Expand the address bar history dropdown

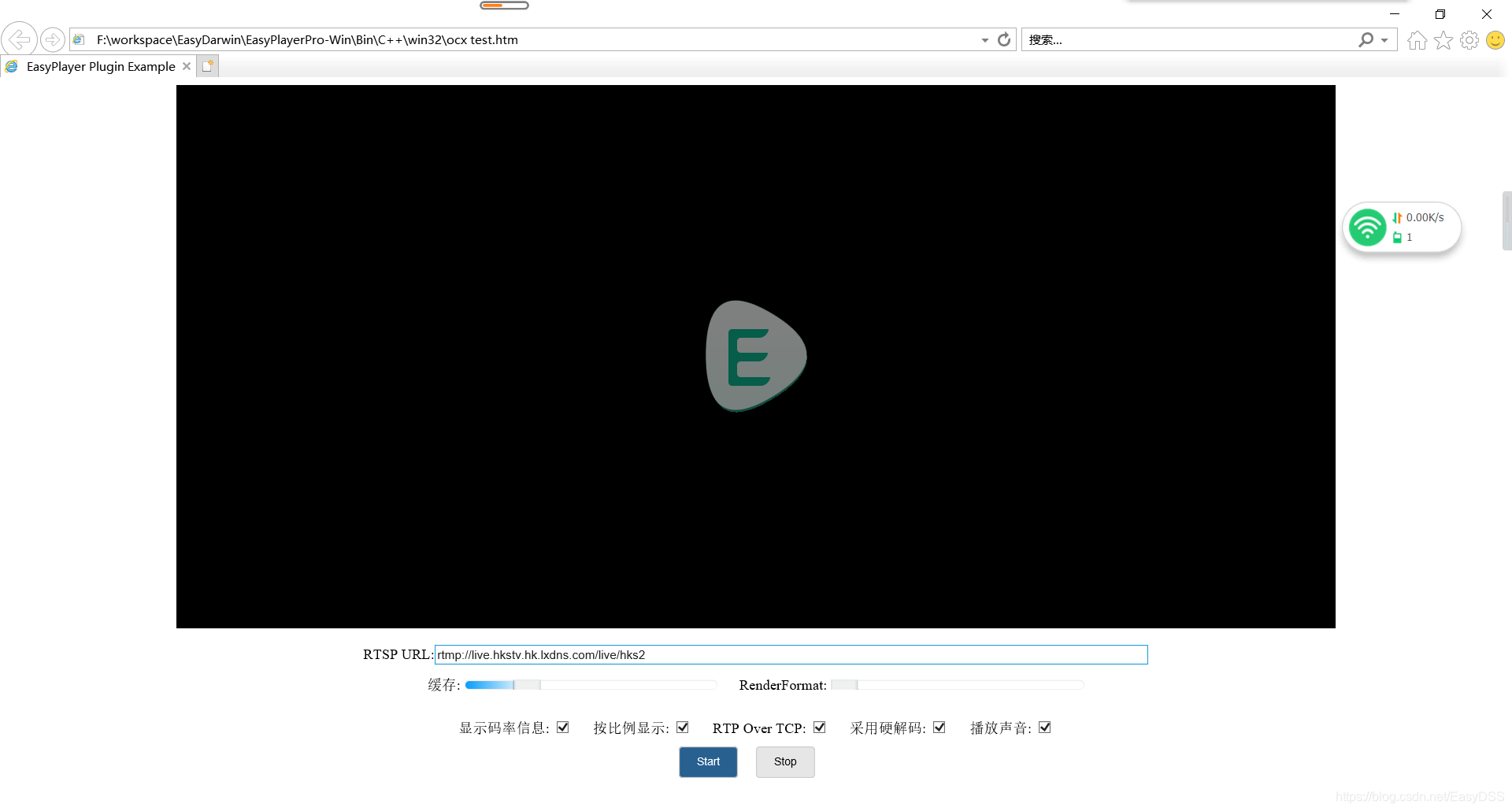[984, 40]
